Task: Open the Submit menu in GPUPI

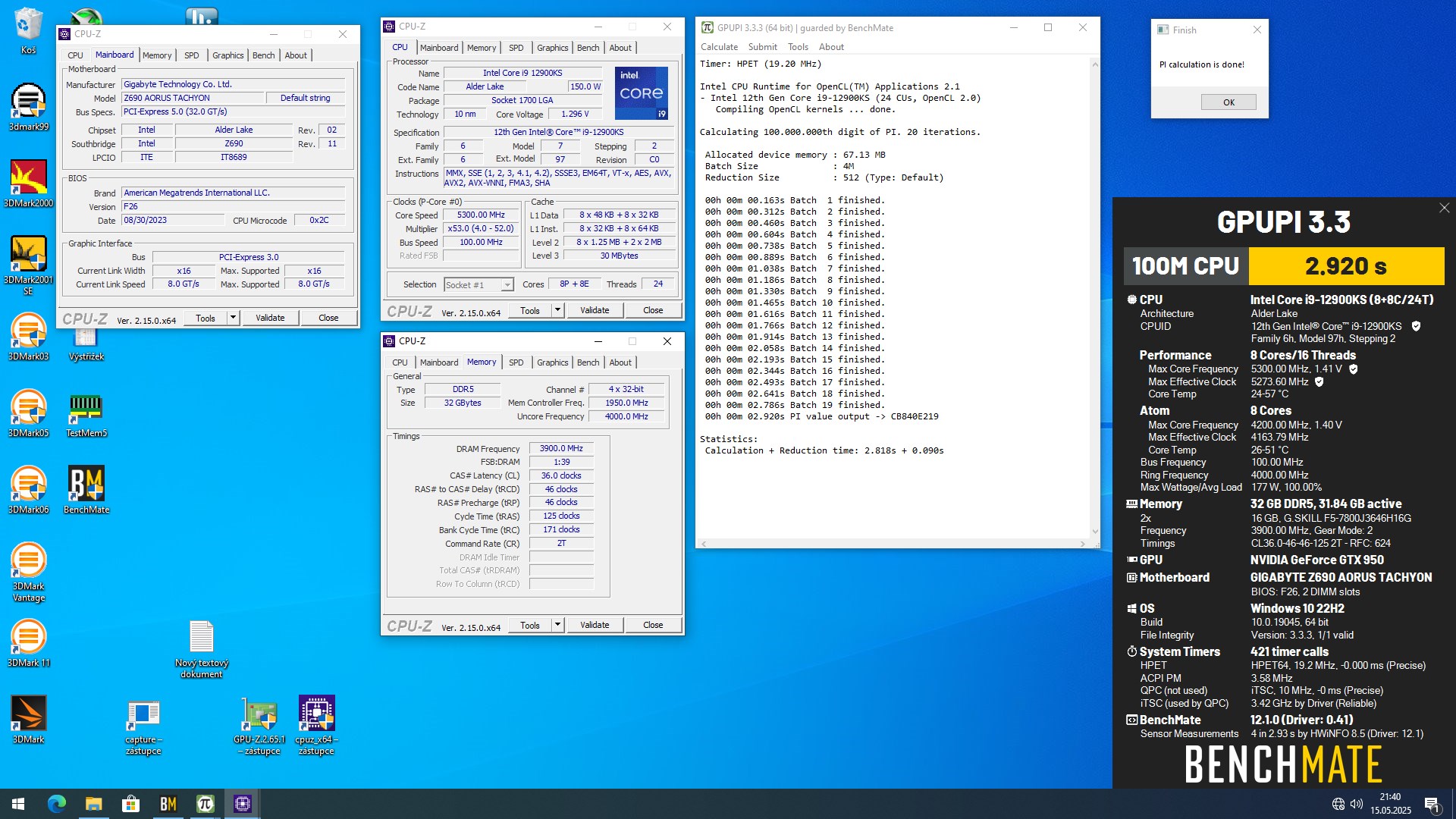Action: (762, 47)
